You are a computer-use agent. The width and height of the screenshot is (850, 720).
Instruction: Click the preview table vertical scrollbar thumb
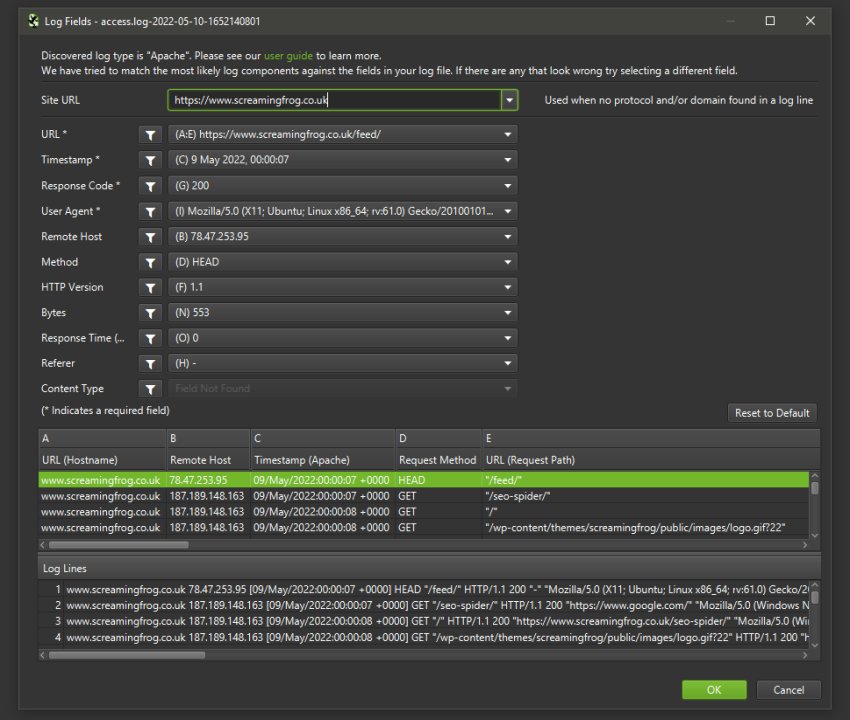point(814,488)
